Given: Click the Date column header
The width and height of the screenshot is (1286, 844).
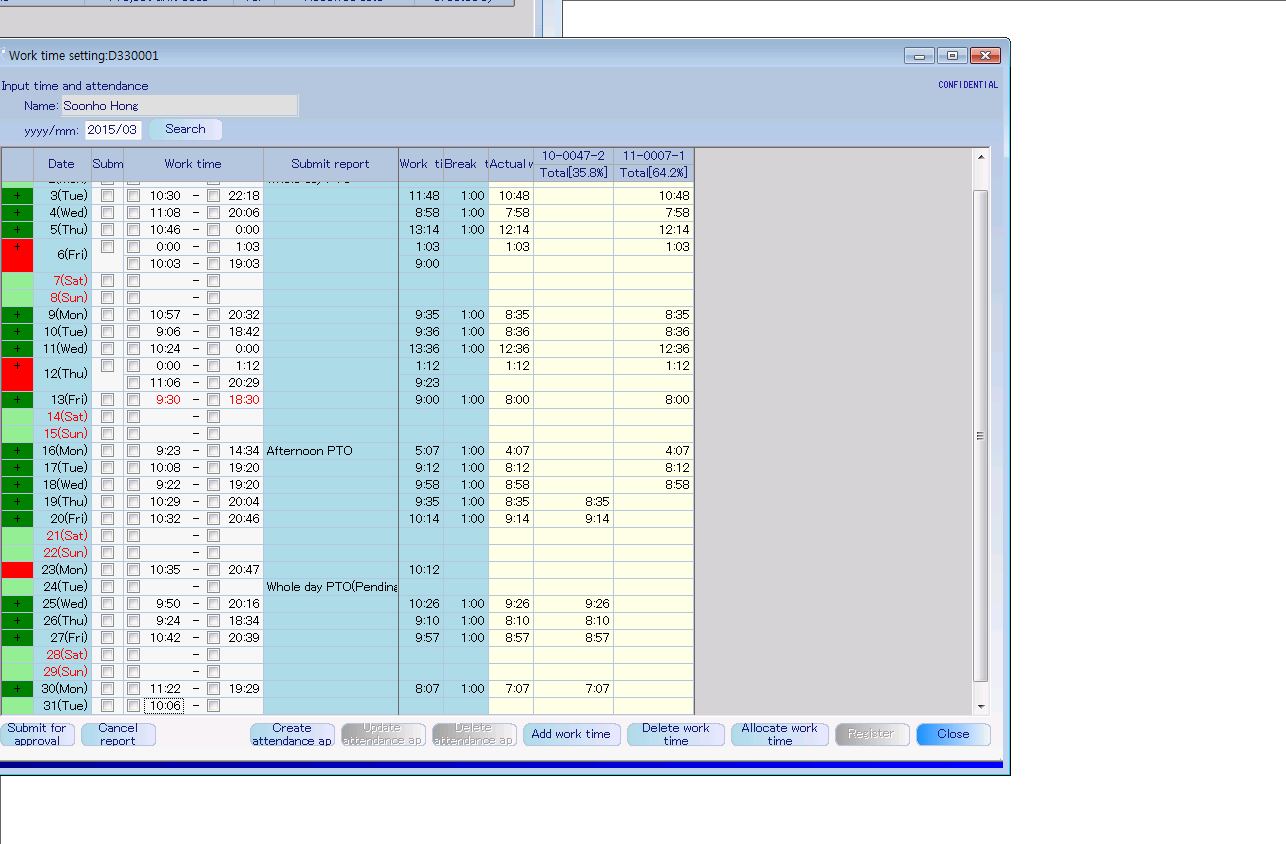Looking at the screenshot, I should pyautogui.click(x=61, y=164).
